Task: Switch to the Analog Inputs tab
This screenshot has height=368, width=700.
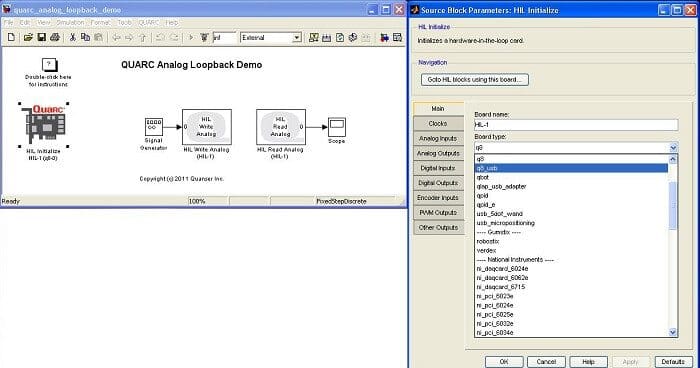Action: [x=438, y=138]
